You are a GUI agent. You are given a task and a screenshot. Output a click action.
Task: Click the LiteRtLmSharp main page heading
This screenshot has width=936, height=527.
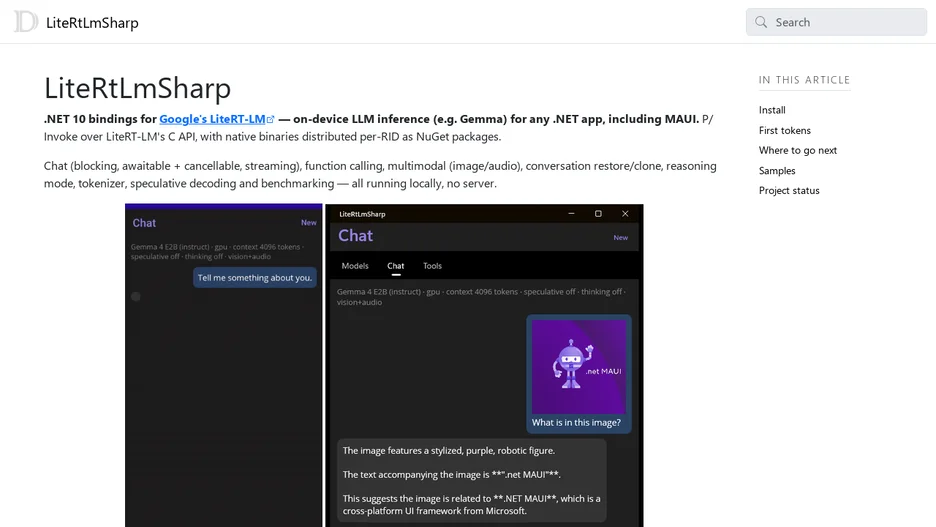point(137,88)
